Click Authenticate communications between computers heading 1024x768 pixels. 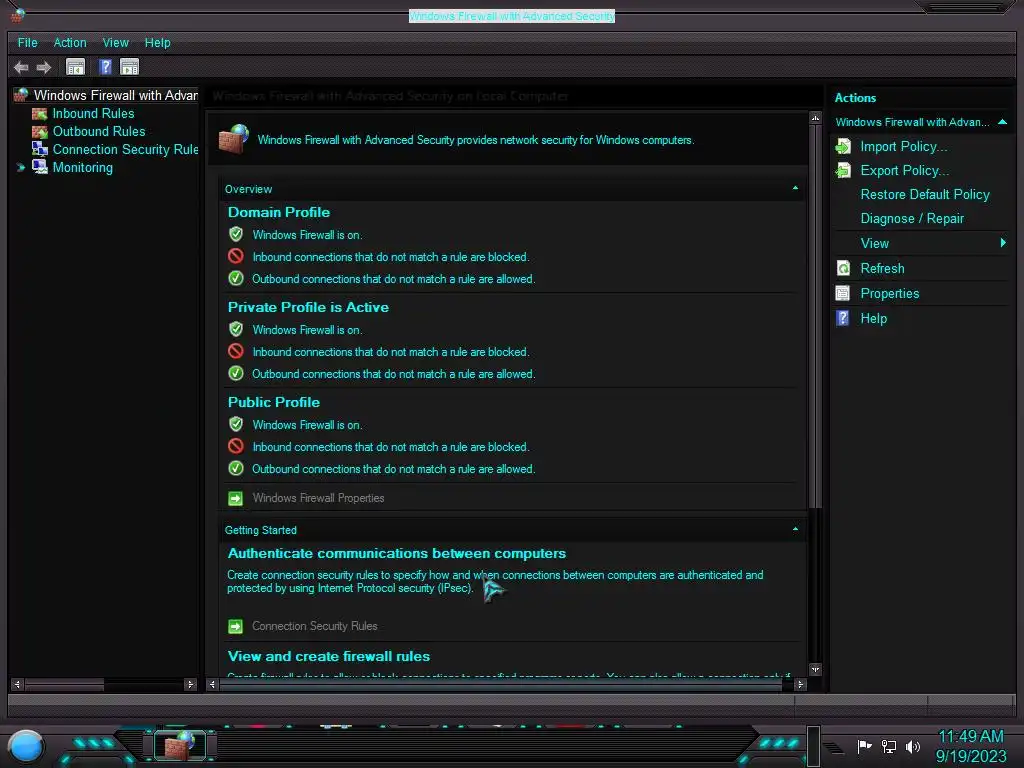[x=396, y=553]
